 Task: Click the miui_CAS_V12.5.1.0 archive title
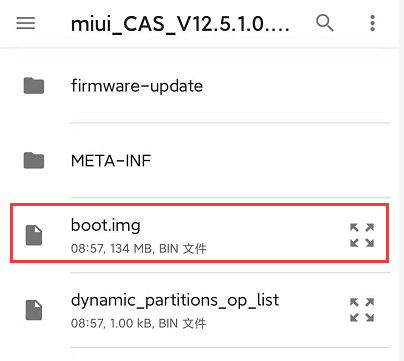(x=180, y=24)
